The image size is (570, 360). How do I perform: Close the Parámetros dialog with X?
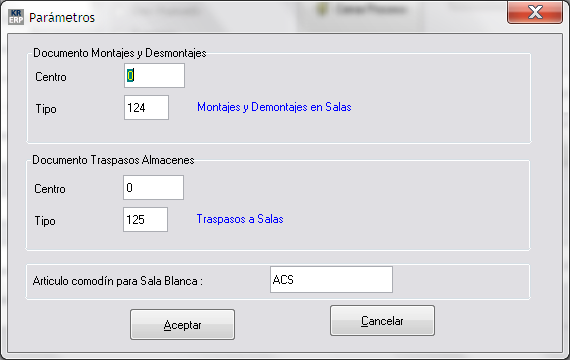[535, 12]
